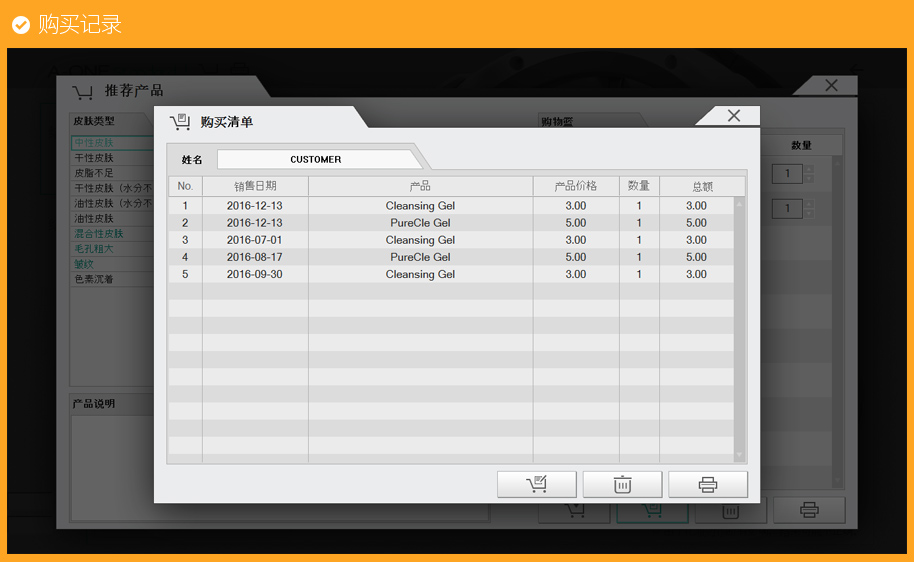
Task: Click the cart icon beside 推荐产品 title
Action: coord(83,91)
